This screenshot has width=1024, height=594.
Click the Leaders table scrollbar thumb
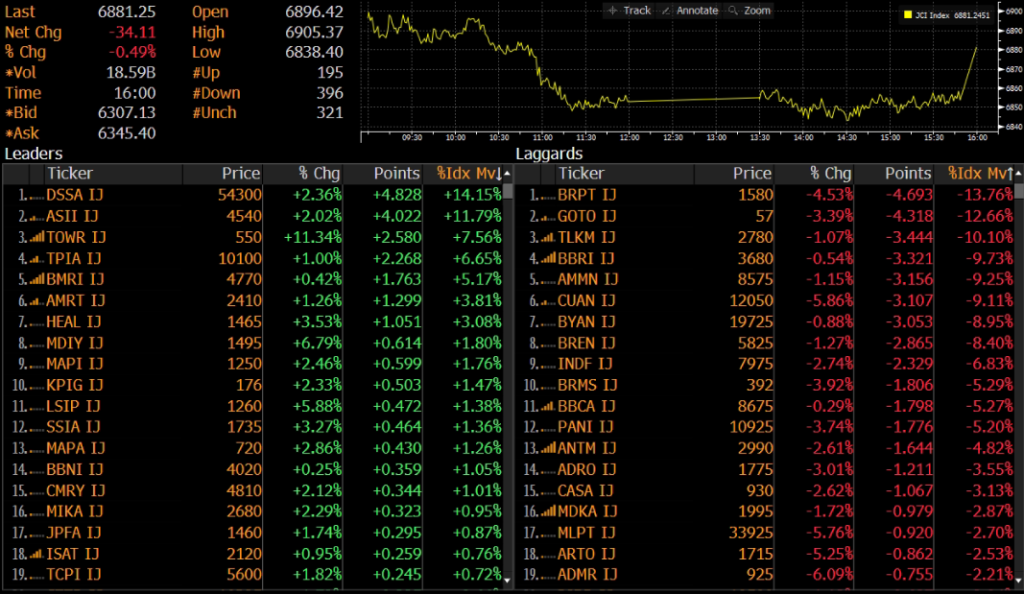[x=507, y=191]
